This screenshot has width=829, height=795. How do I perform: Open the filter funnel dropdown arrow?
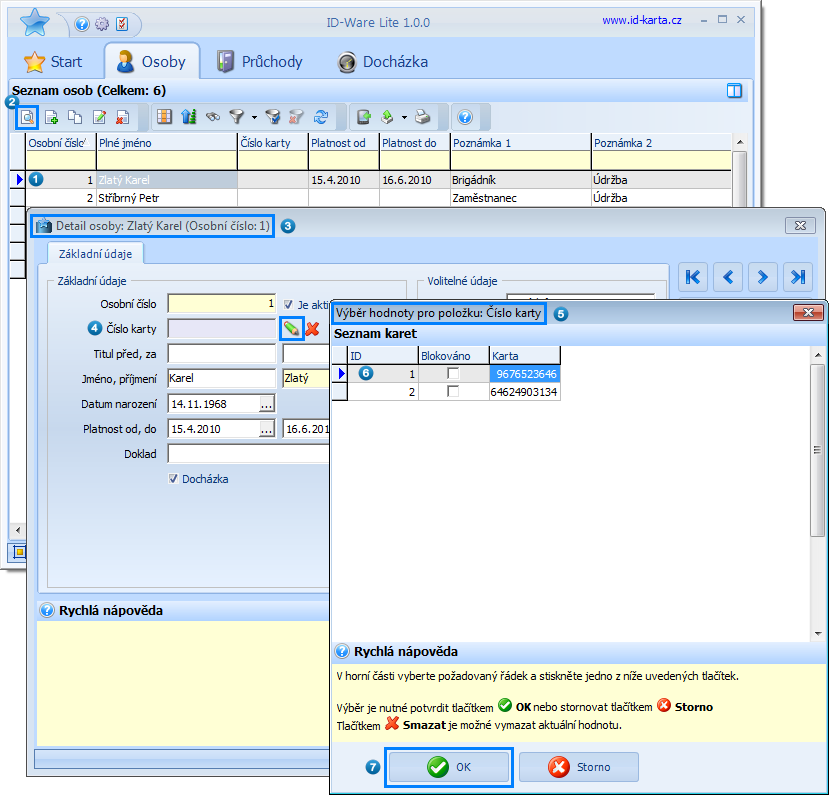[254, 117]
